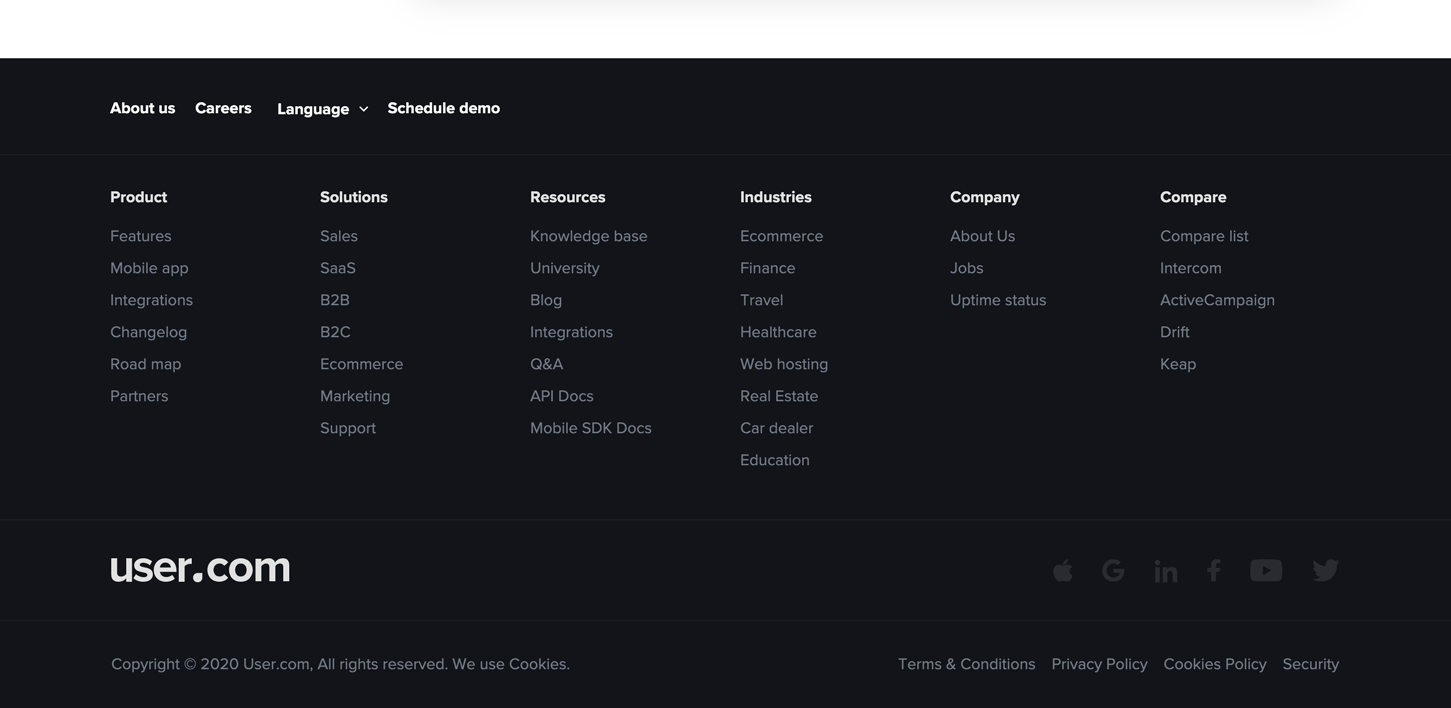Click the Google icon in footer

coord(1113,570)
